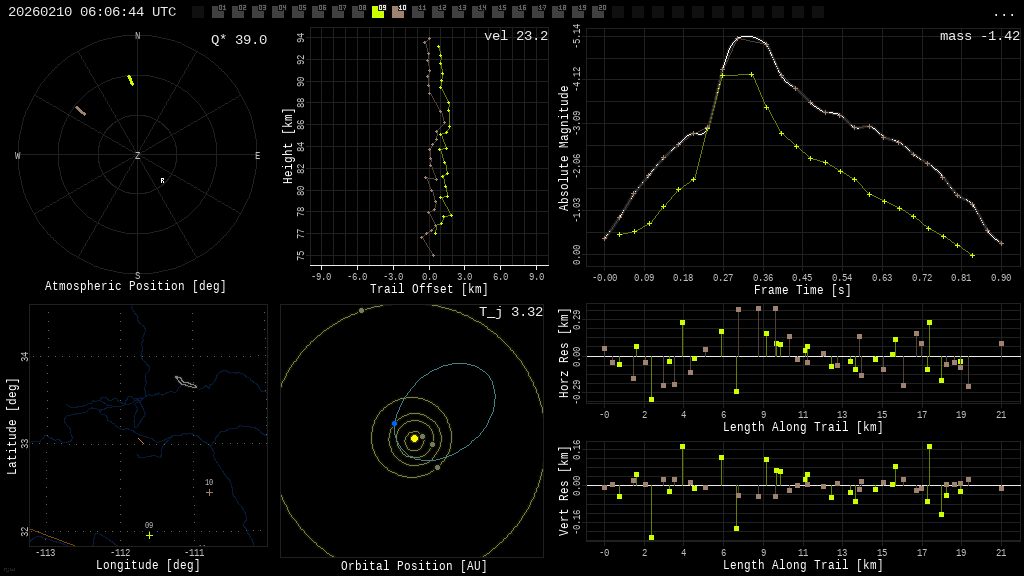This screenshot has height=576, width=1024.
Task: Select station 20 box in top strip
Action: click(598, 12)
